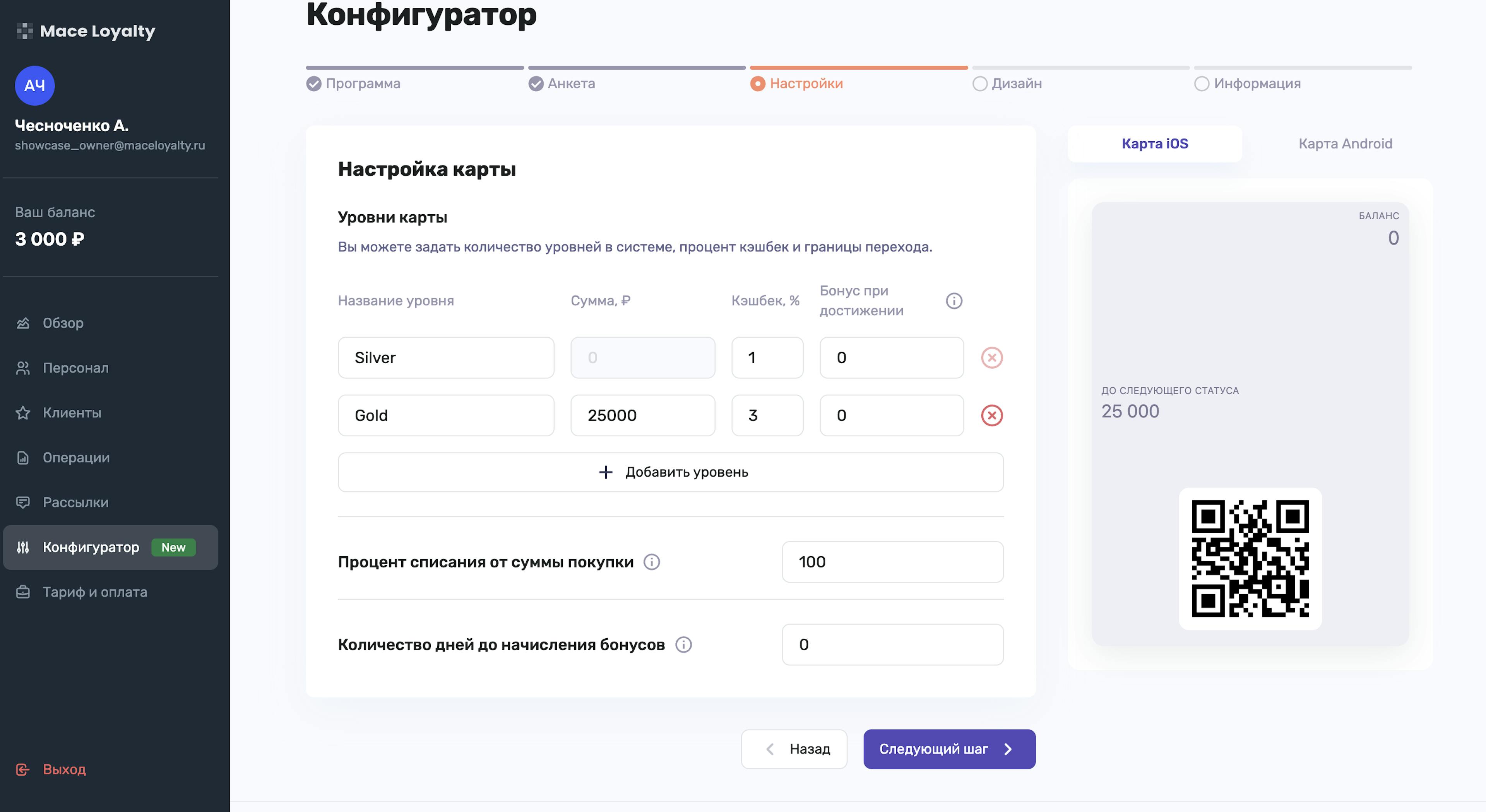
Task: Open Клиенты via the star icon
Action: click(x=23, y=412)
